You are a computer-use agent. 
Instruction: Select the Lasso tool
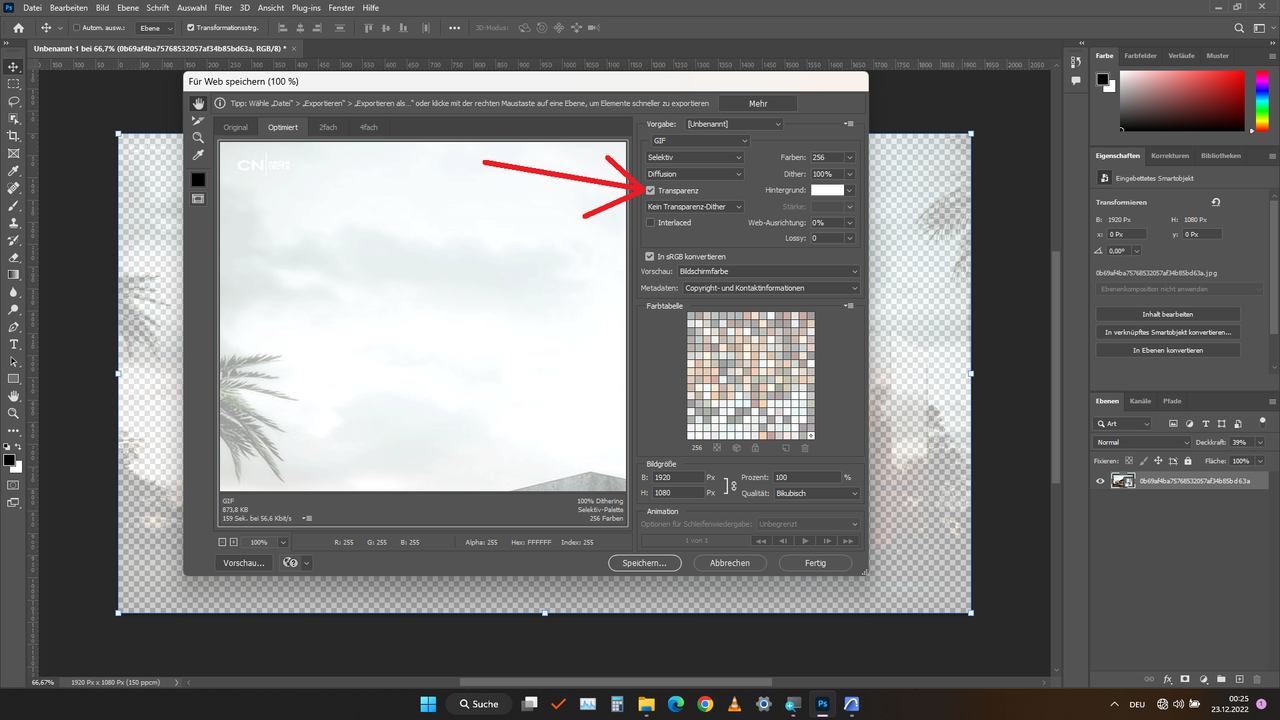pos(13,101)
